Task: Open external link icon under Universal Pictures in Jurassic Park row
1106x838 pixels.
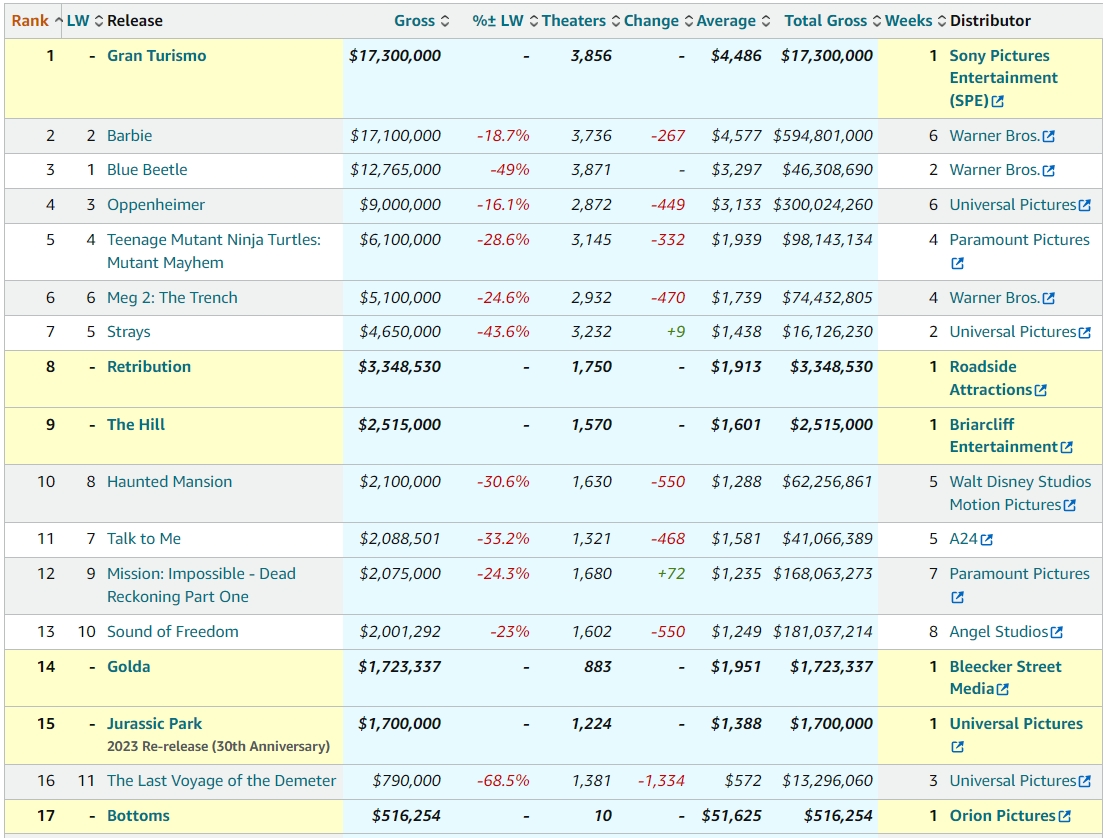Action: [957, 748]
